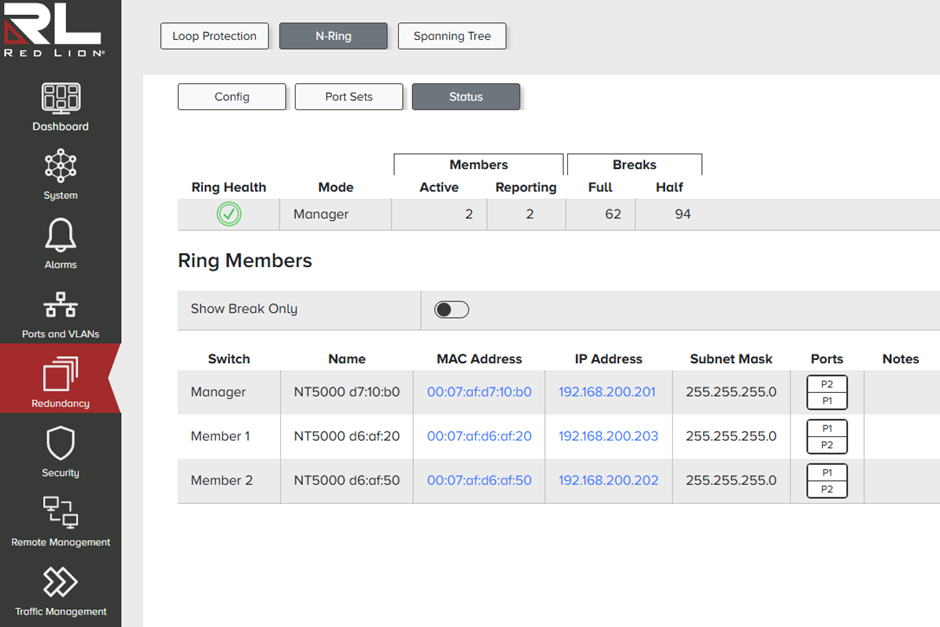This screenshot has width=940, height=627.
Task: Click the green Ring Health checkmark
Action: coord(229,214)
